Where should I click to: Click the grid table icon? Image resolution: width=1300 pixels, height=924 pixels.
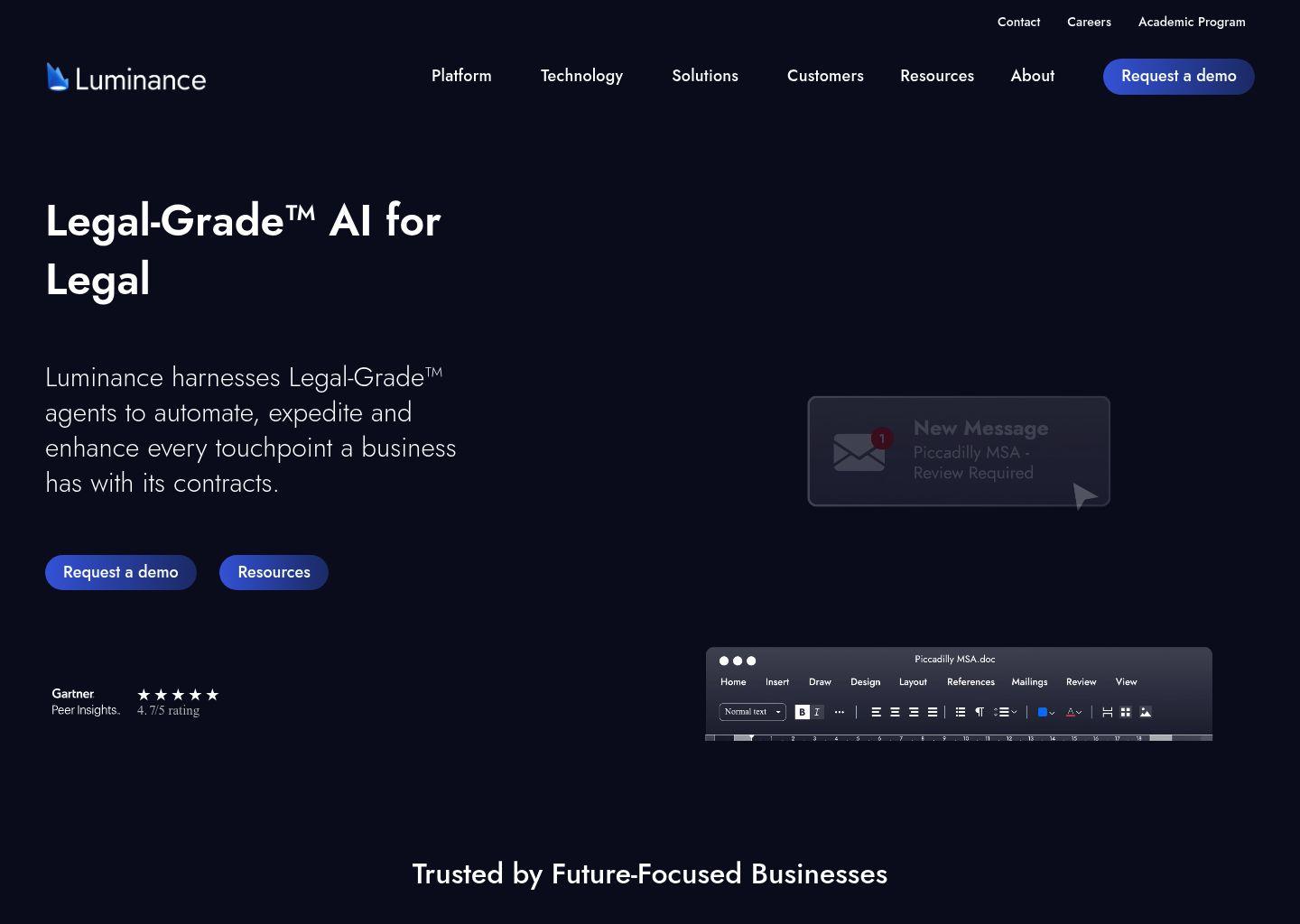coord(1126,712)
